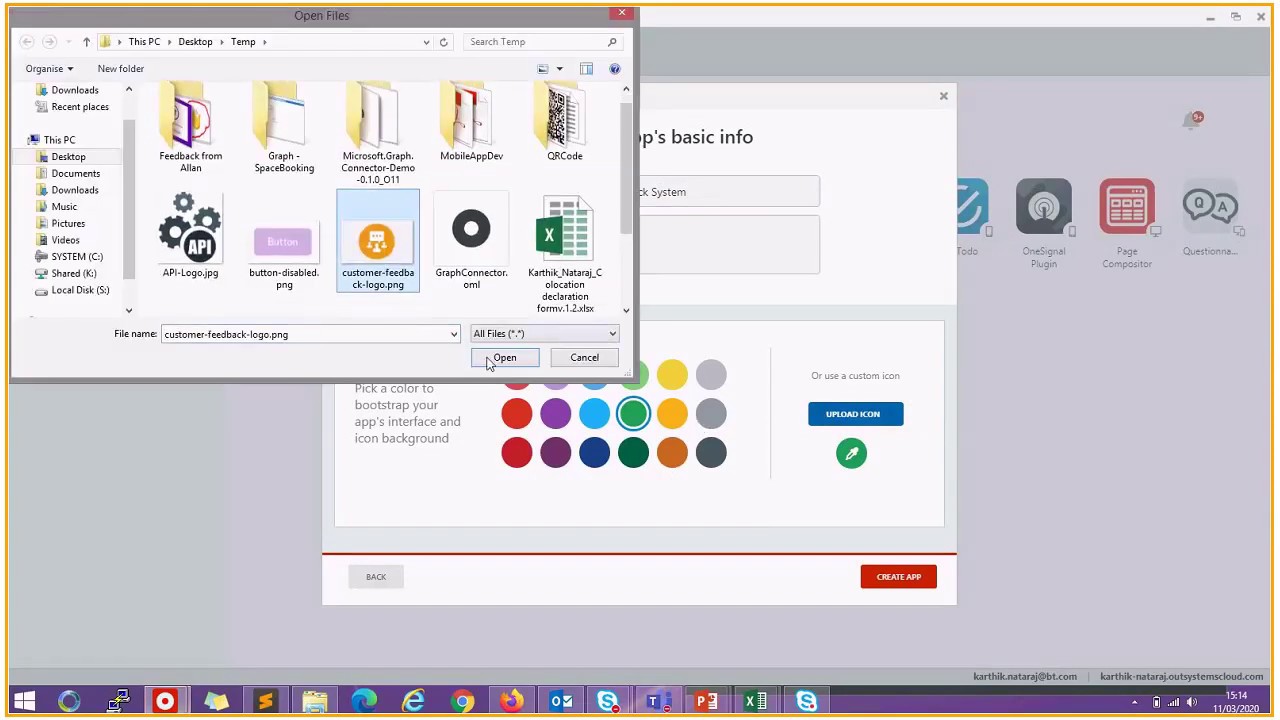Expand previous locations address dropdown
This screenshot has width=1280, height=720.
[x=426, y=42]
